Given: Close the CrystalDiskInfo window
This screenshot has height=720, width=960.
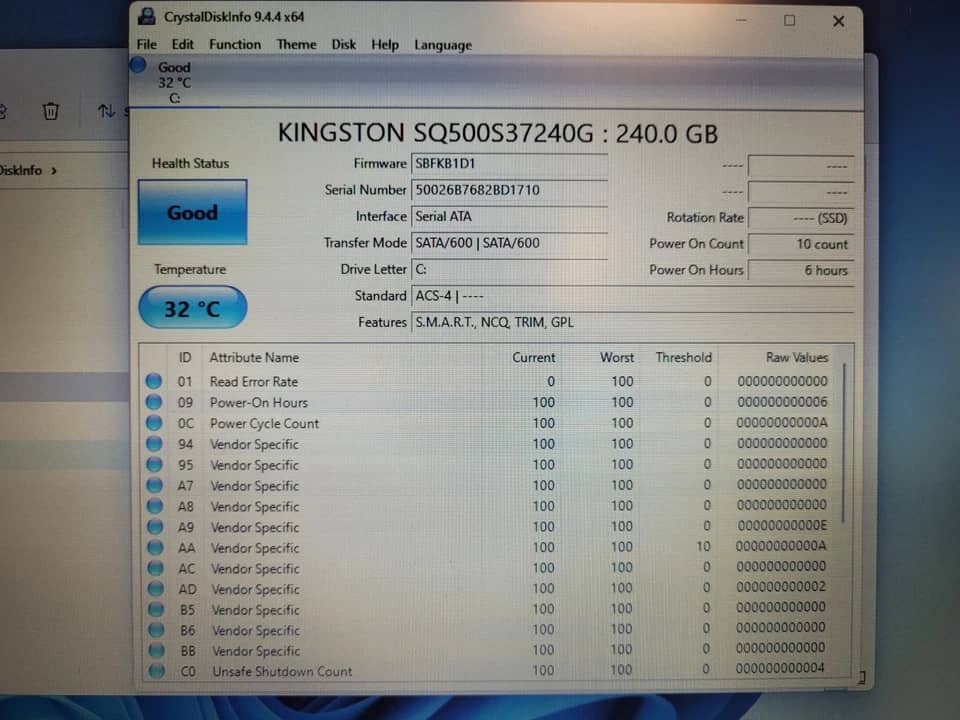Looking at the screenshot, I should point(839,21).
